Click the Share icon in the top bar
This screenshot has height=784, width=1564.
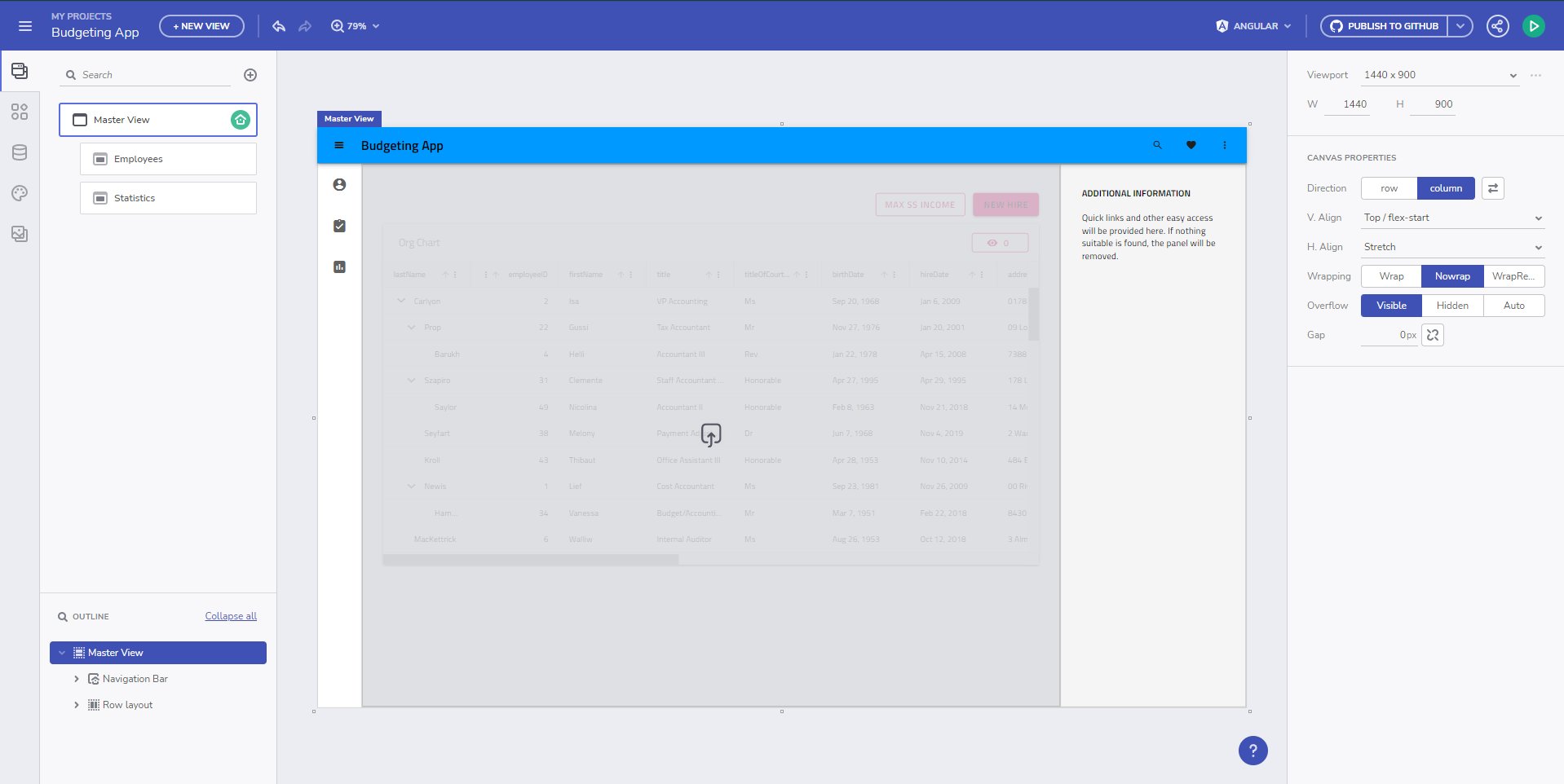[1497, 26]
